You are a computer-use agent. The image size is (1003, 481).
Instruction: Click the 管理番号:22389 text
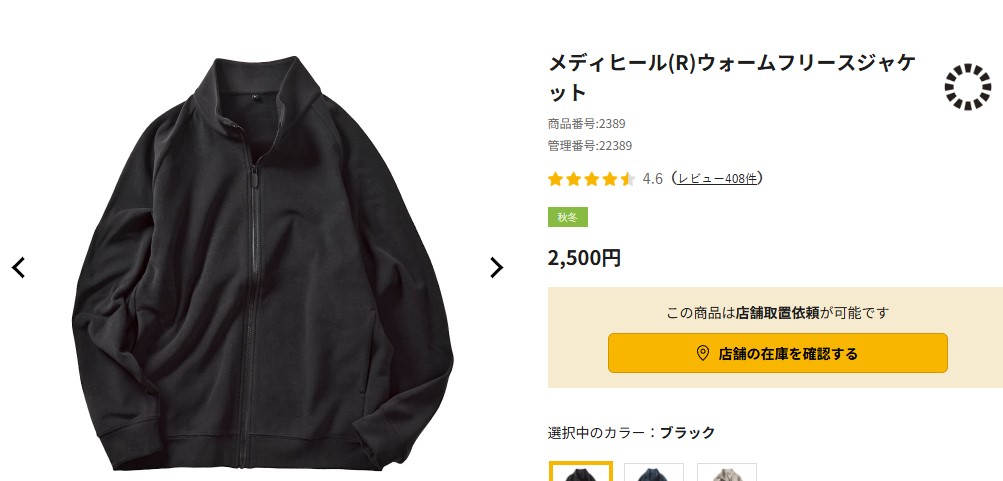click(590, 146)
